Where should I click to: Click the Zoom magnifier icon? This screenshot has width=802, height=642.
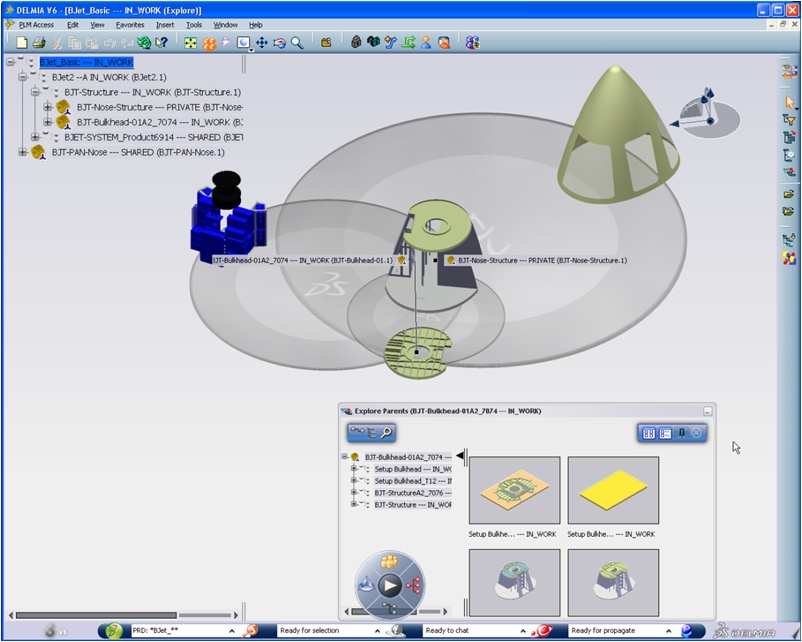pos(297,43)
